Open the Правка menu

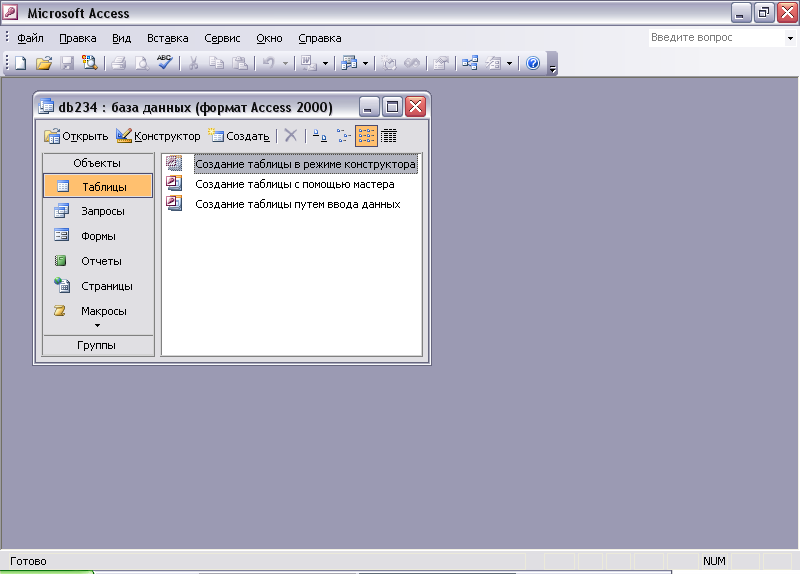tap(78, 38)
